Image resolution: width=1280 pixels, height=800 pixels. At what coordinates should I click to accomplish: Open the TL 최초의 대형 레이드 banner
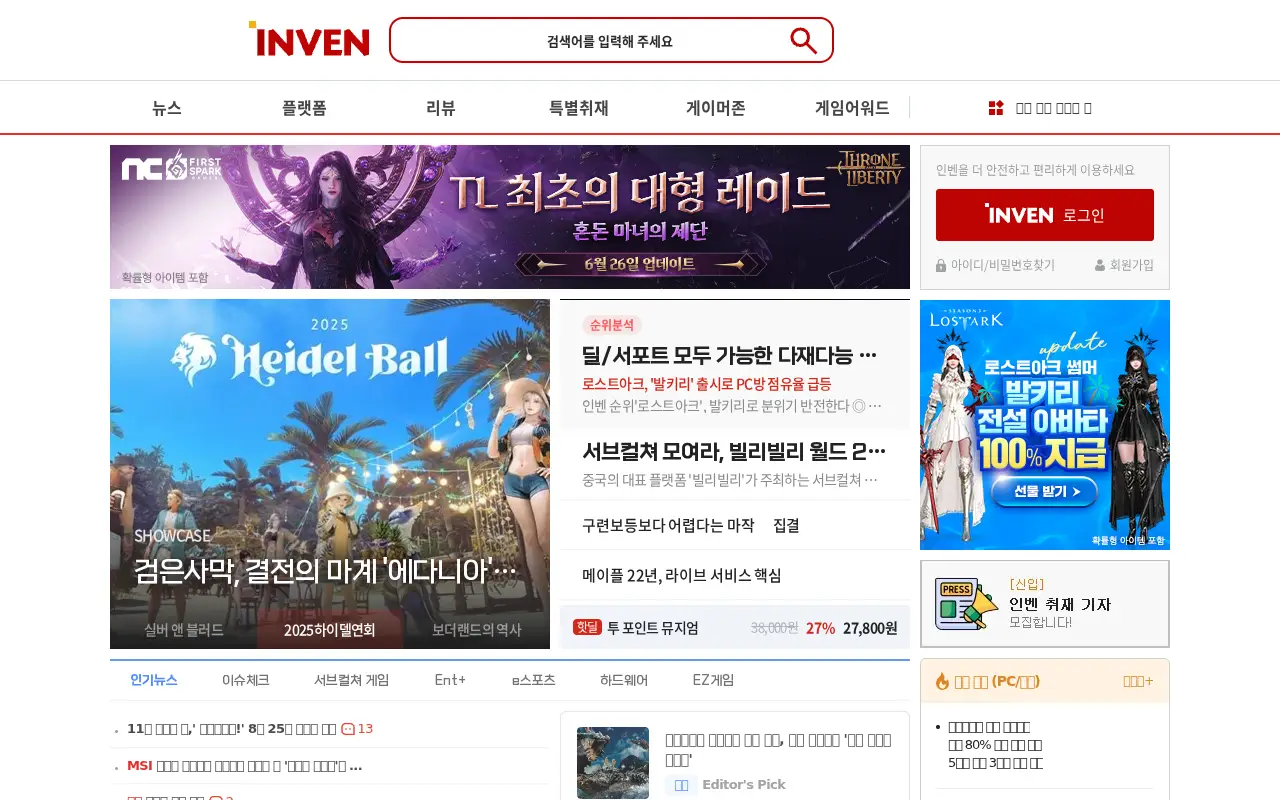pos(510,217)
